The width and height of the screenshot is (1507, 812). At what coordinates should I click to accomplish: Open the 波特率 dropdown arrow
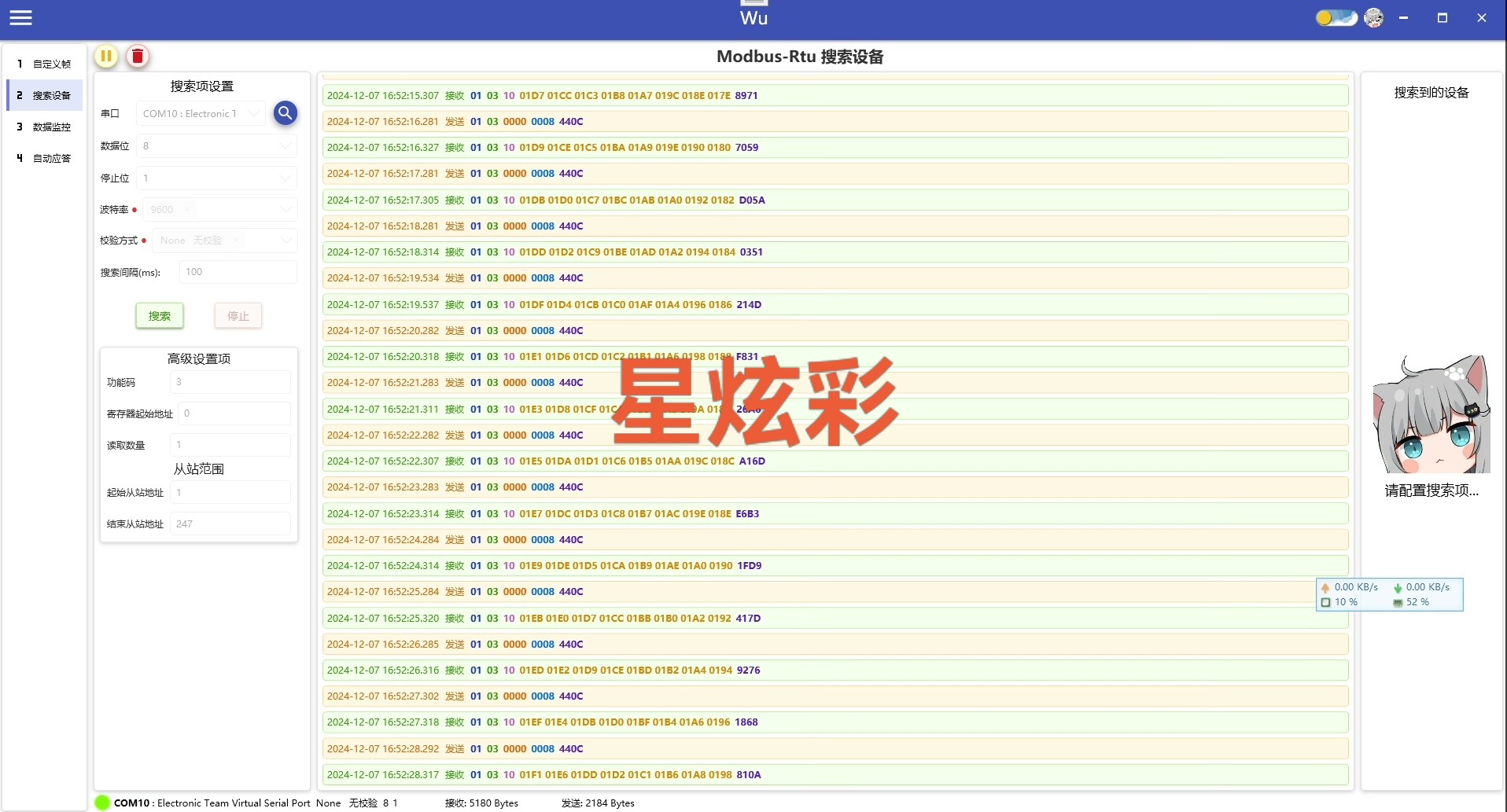[286, 210]
